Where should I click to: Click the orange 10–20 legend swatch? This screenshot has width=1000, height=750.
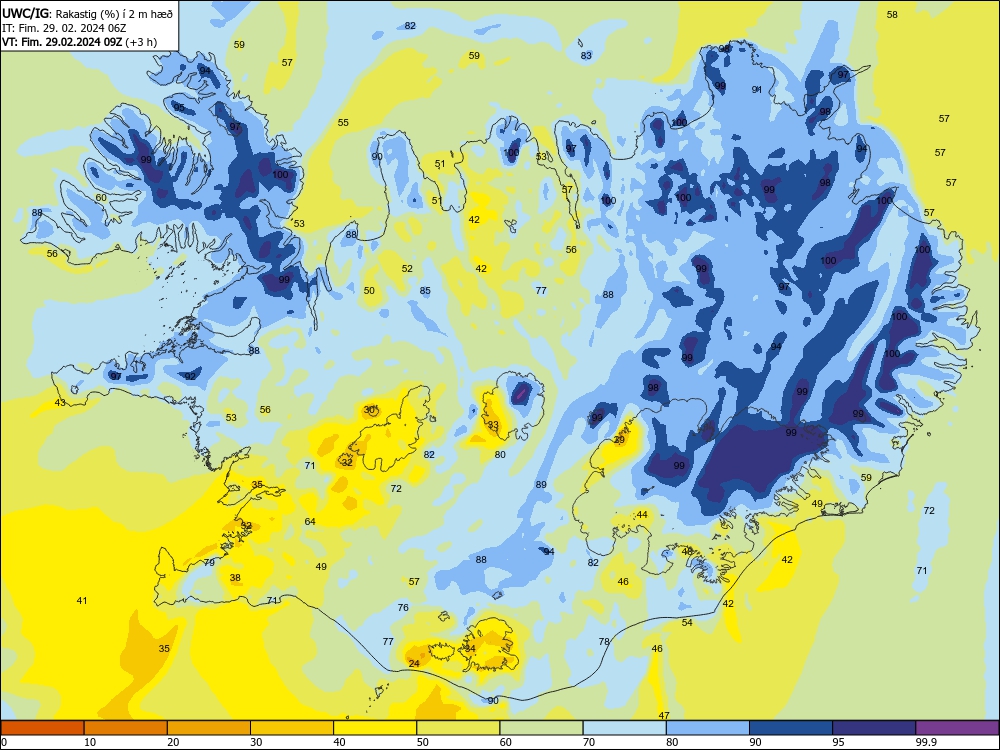tap(126, 728)
